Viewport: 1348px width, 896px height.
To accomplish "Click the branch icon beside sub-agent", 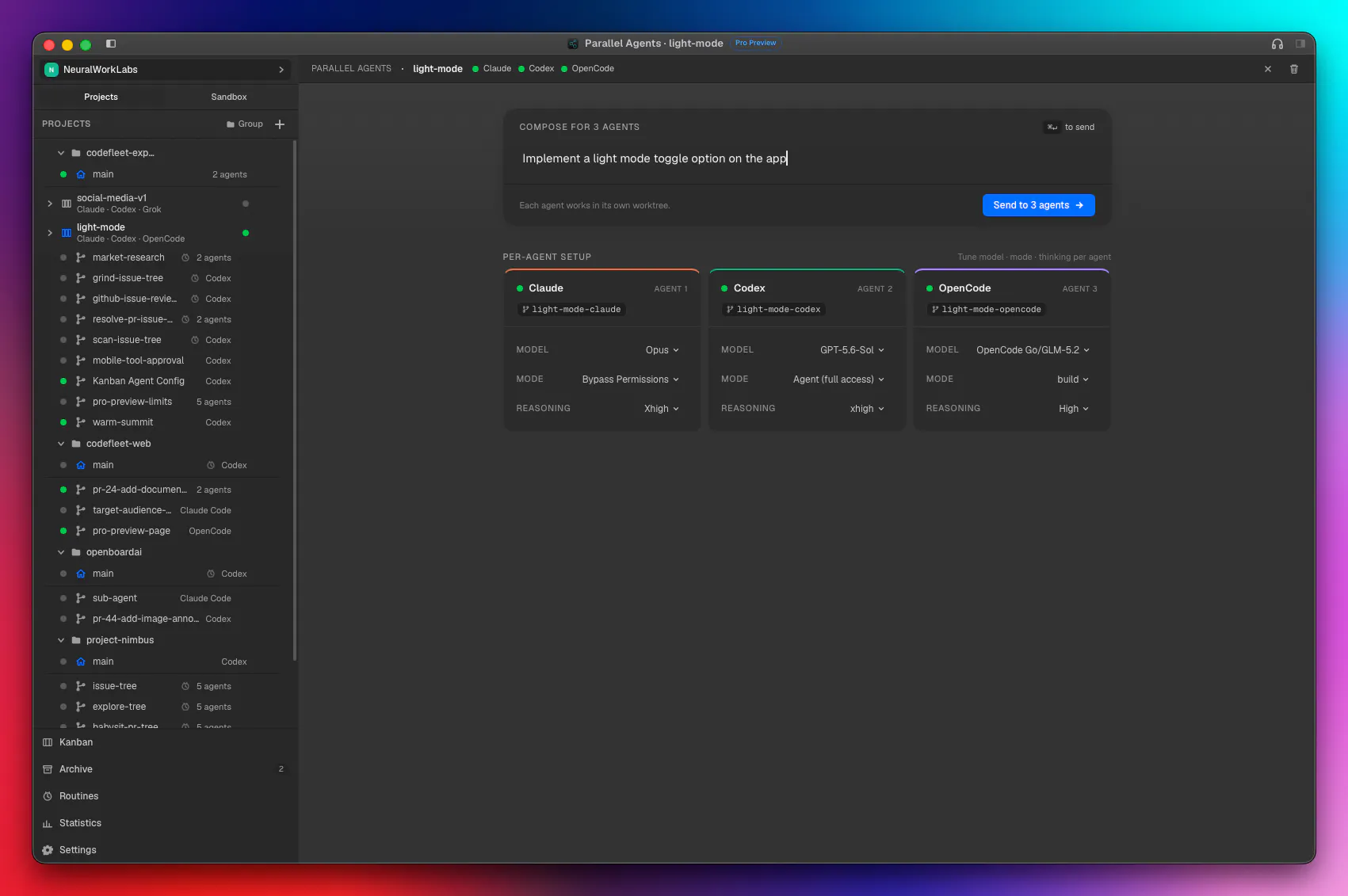I will coord(81,598).
